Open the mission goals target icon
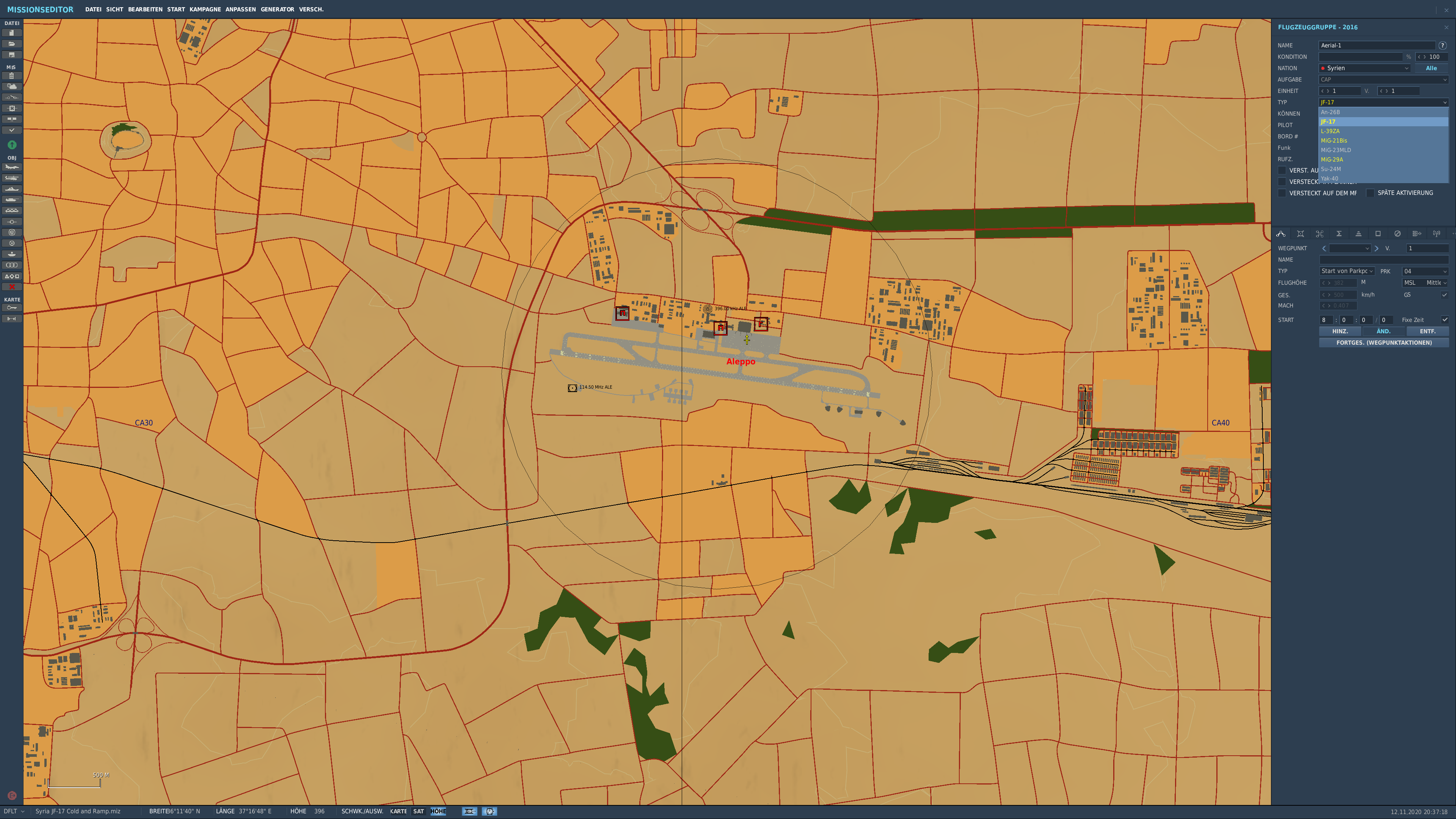Viewport: 1456px width, 819px height. pyautogui.click(x=11, y=108)
